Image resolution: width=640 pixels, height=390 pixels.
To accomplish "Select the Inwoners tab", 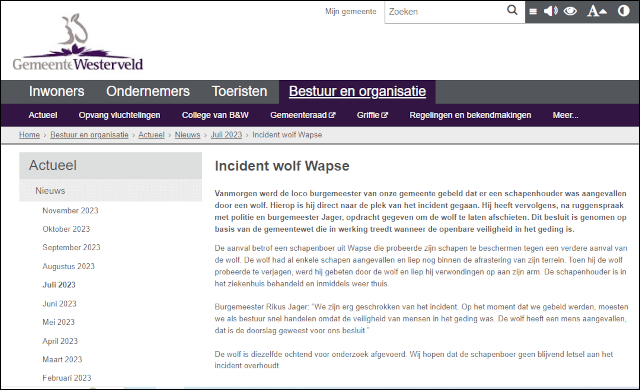I will pyautogui.click(x=56, y=91).
